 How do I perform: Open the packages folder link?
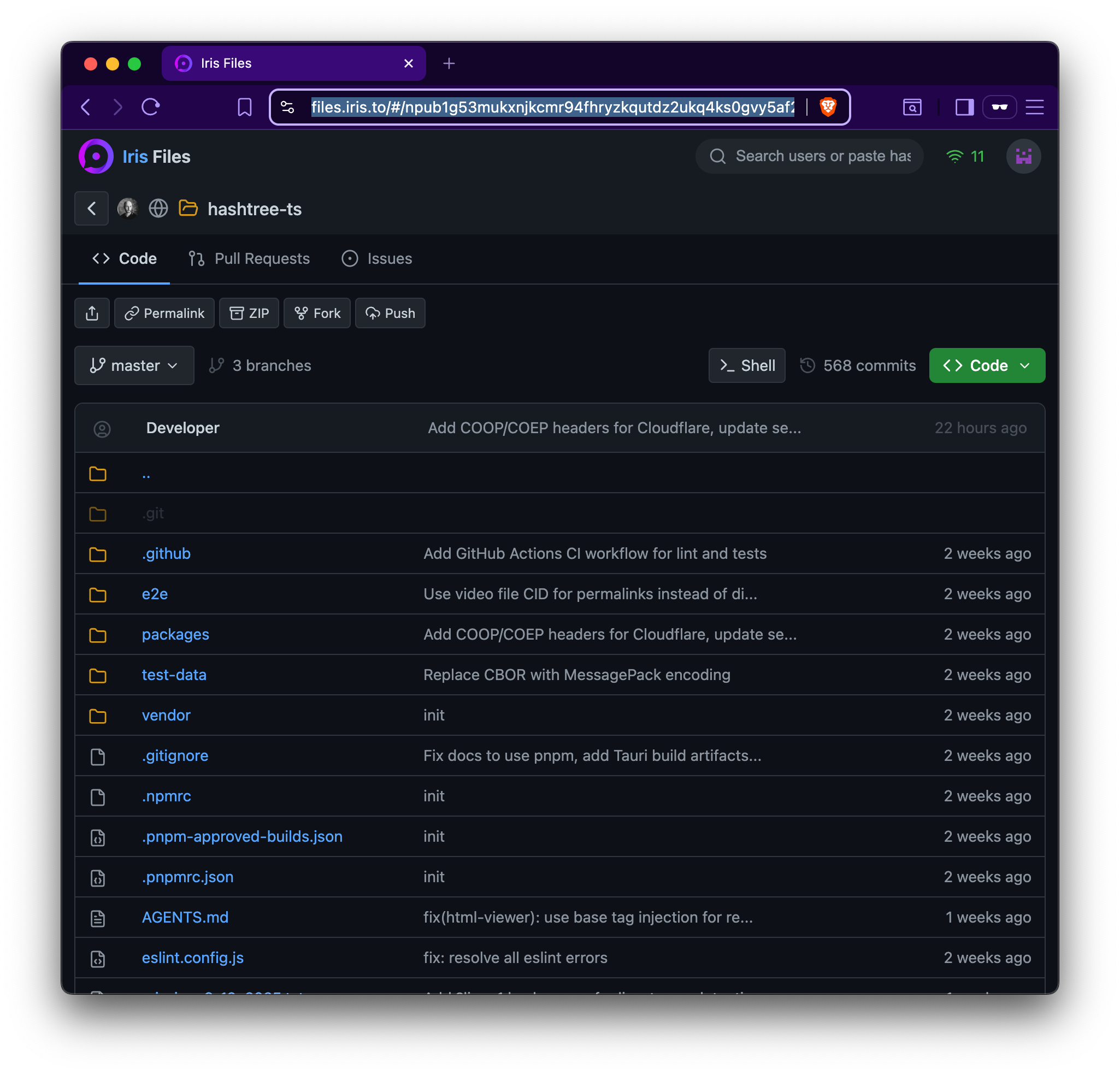[175, 635]
